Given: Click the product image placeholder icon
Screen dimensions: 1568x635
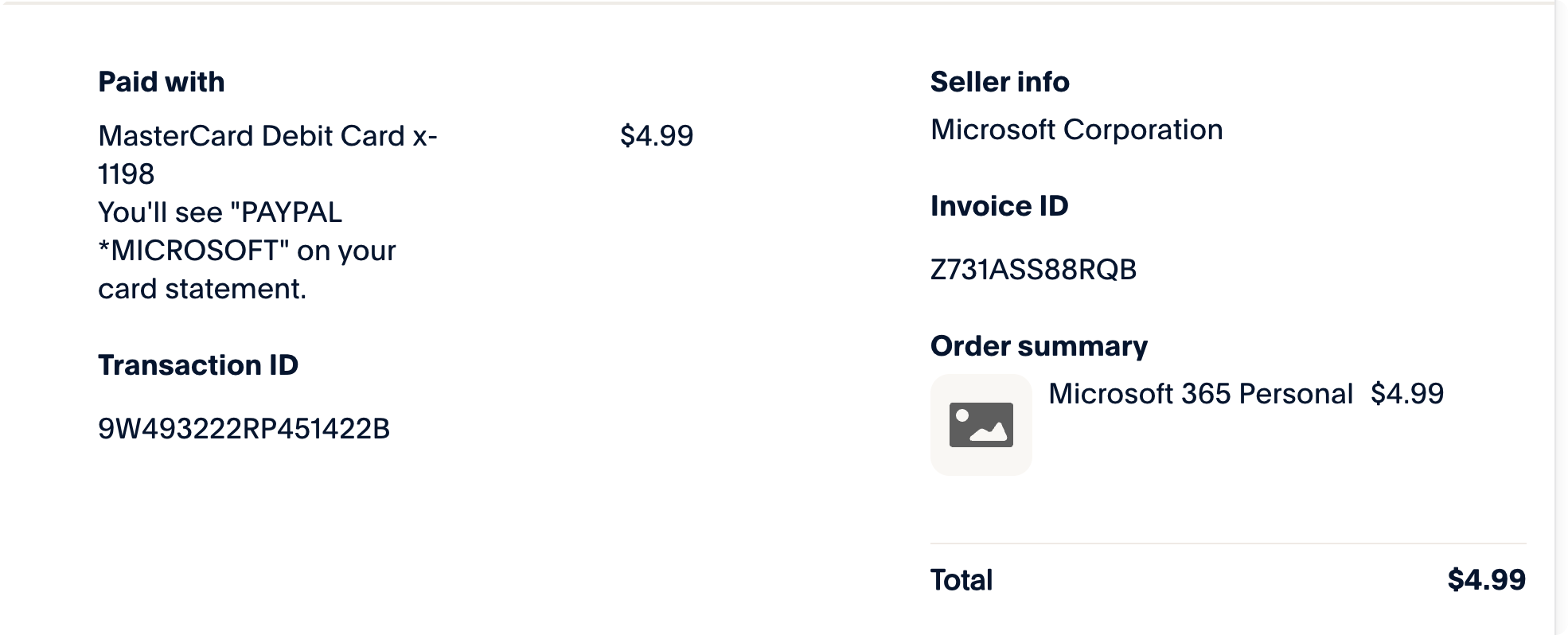Looking at the screenshot, I should pyautogui.click(x=981, y=425).
